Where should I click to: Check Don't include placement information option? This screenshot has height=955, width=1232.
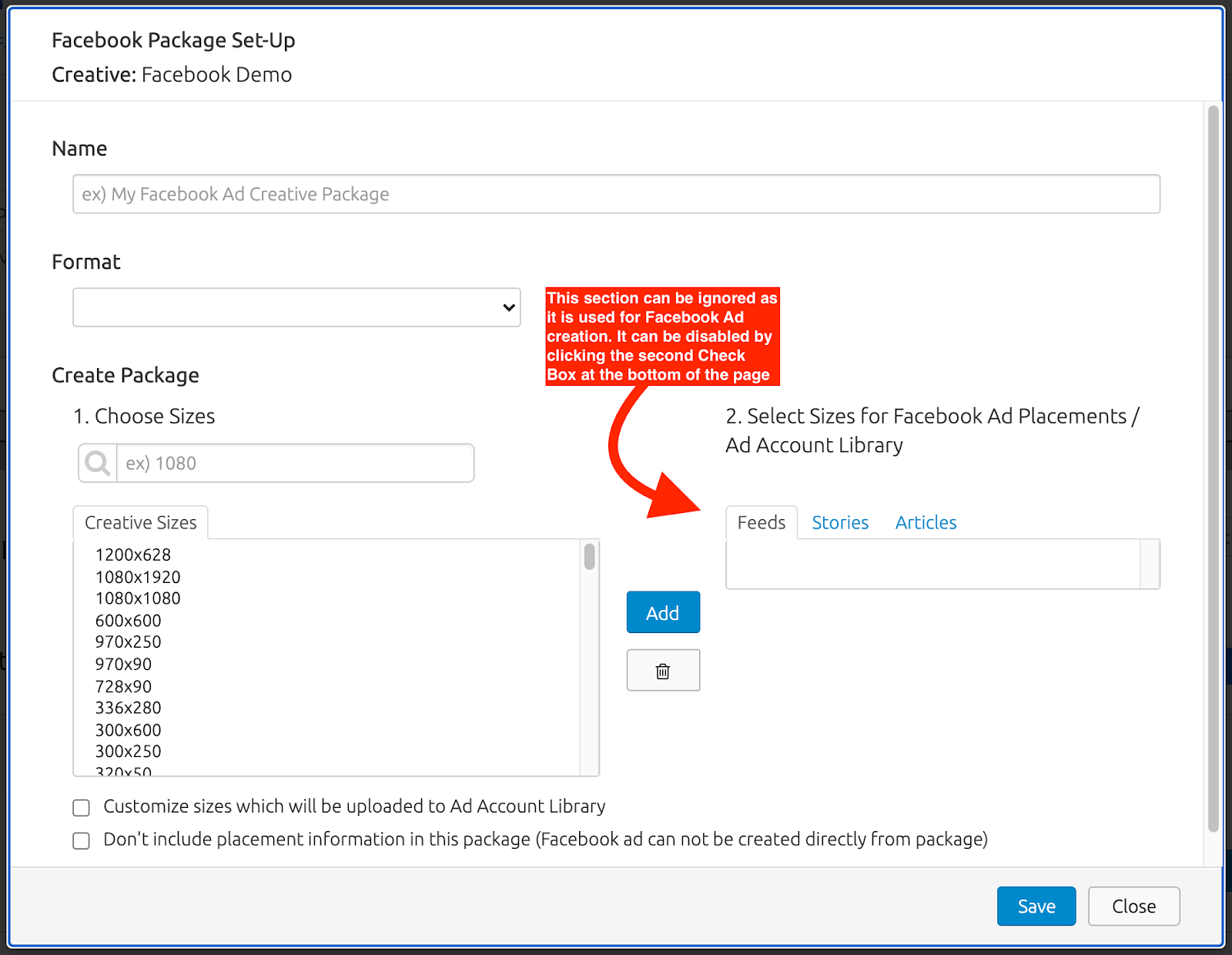point(81,840)
